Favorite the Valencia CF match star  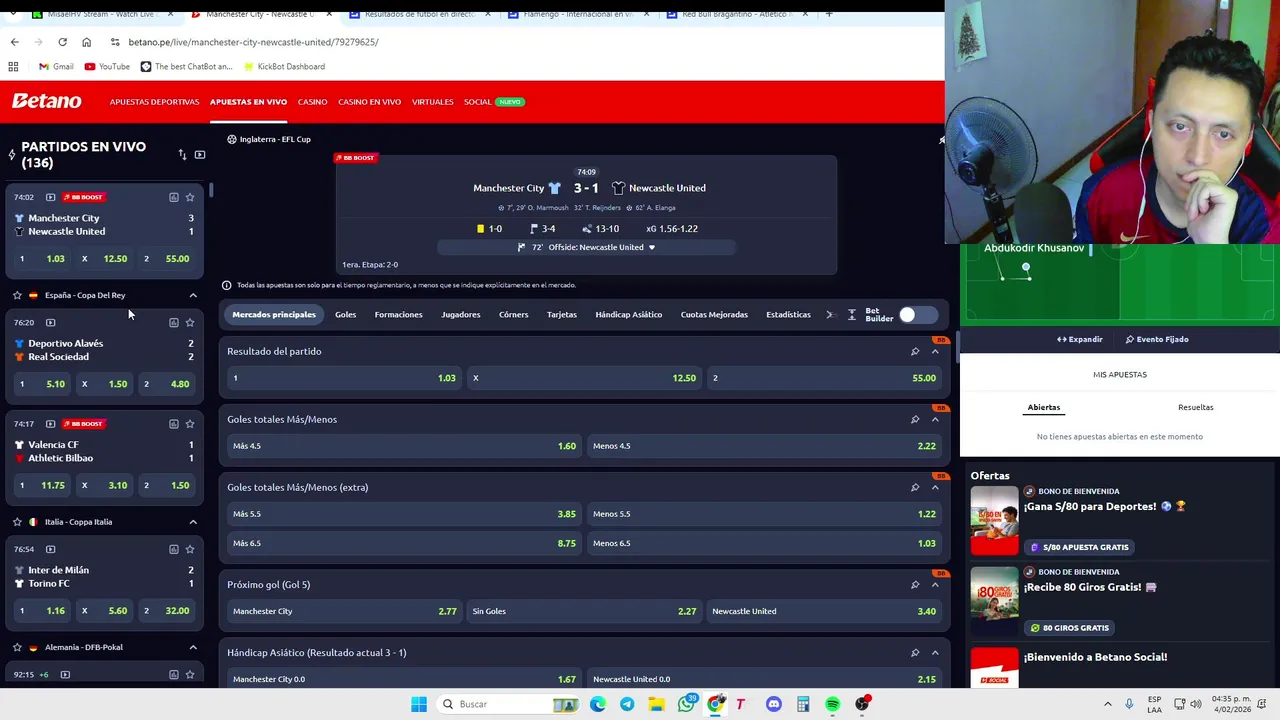click(190, 423)
